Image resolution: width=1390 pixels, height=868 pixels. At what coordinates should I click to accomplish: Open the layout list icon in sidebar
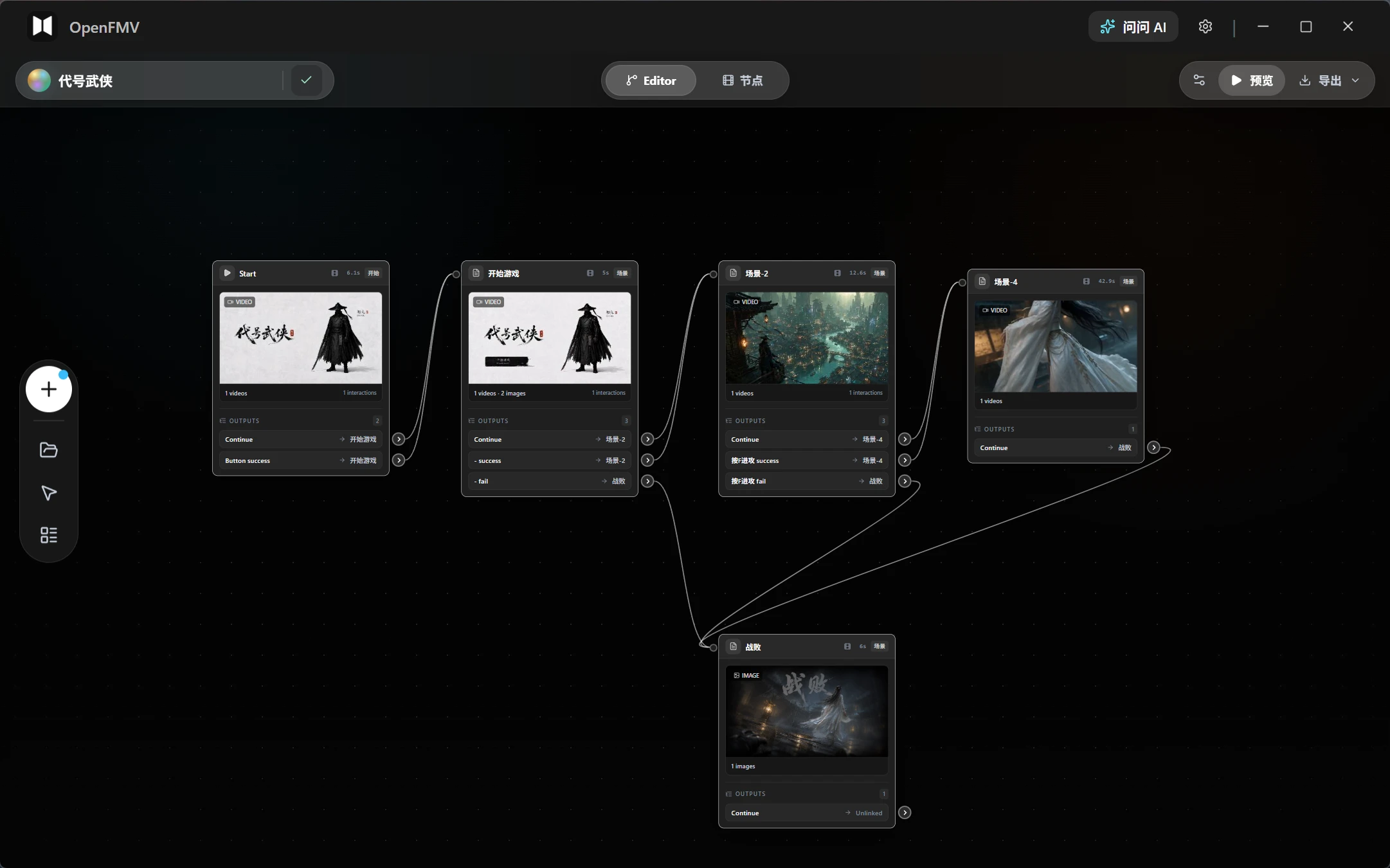pyautogui.click(x=49, y=535)
